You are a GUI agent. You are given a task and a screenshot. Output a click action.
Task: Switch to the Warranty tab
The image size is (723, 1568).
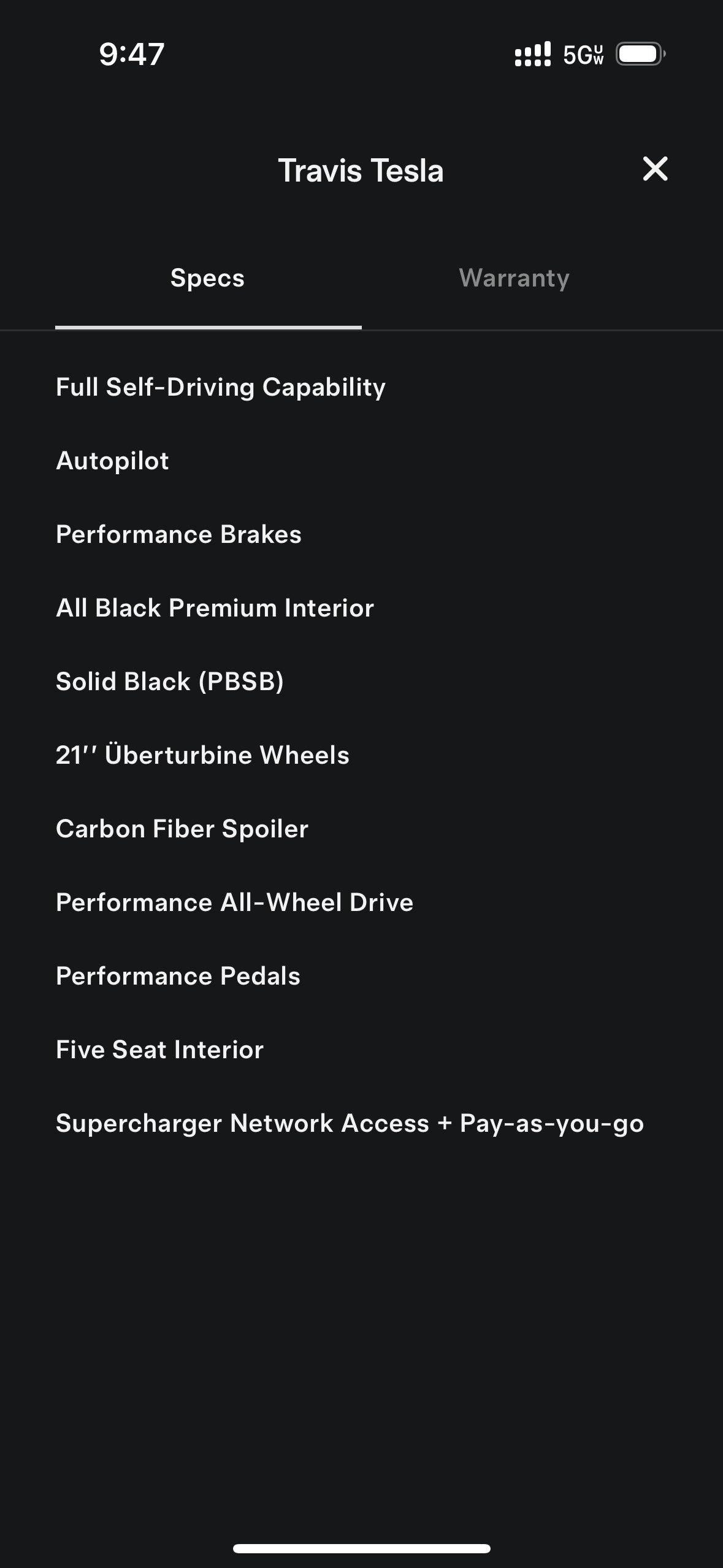514,278
